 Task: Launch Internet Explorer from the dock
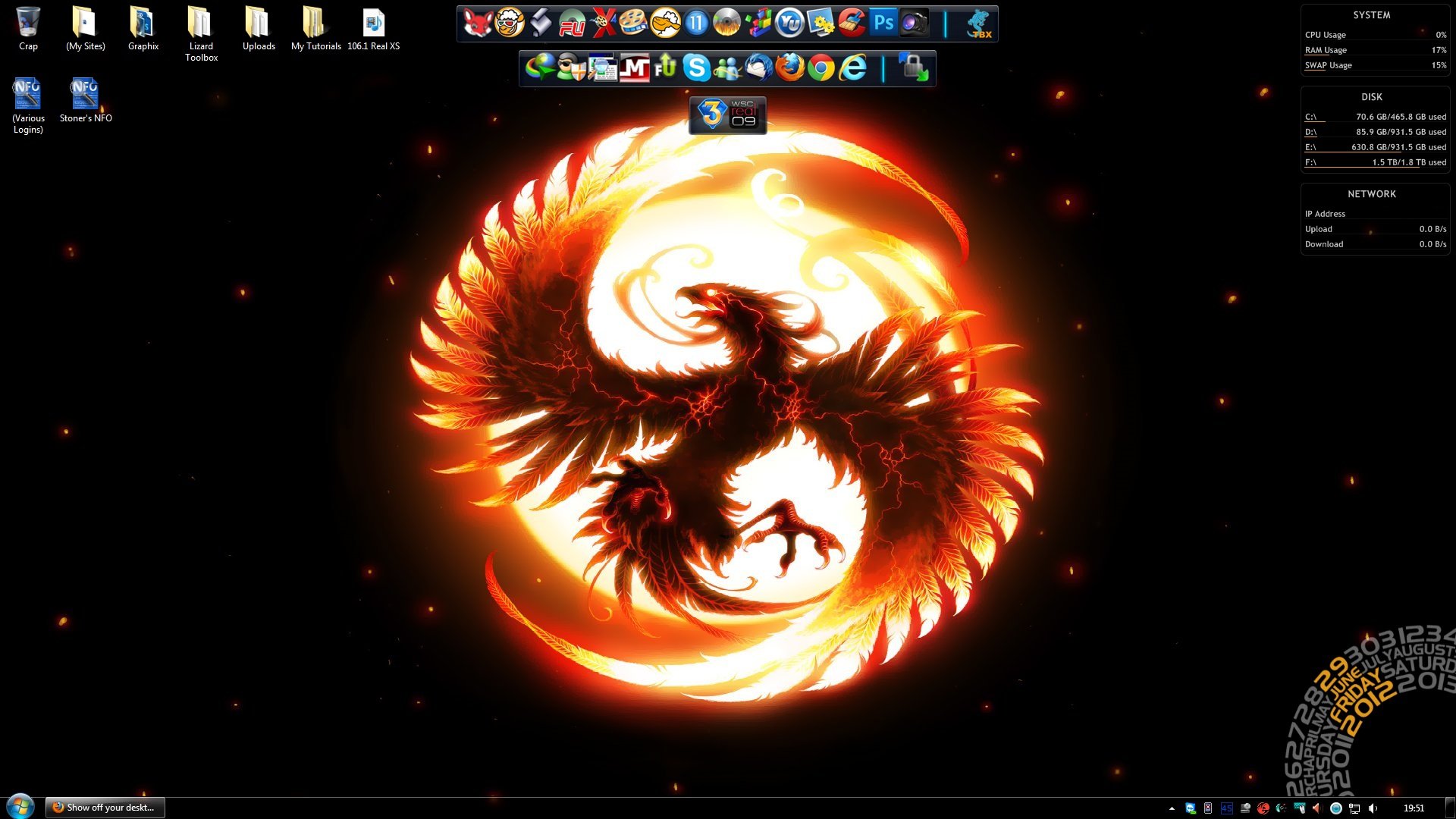pos(852,68)
